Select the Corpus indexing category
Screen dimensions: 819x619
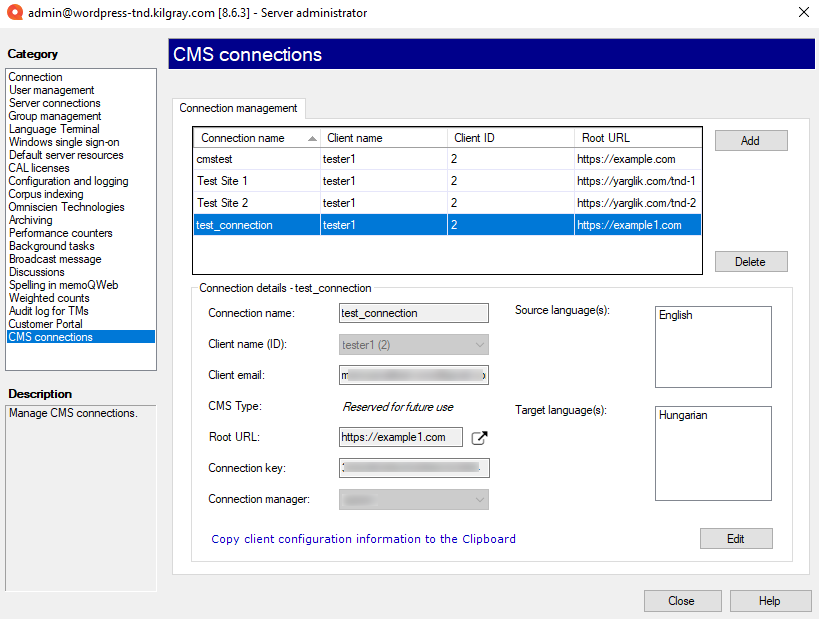44,193
